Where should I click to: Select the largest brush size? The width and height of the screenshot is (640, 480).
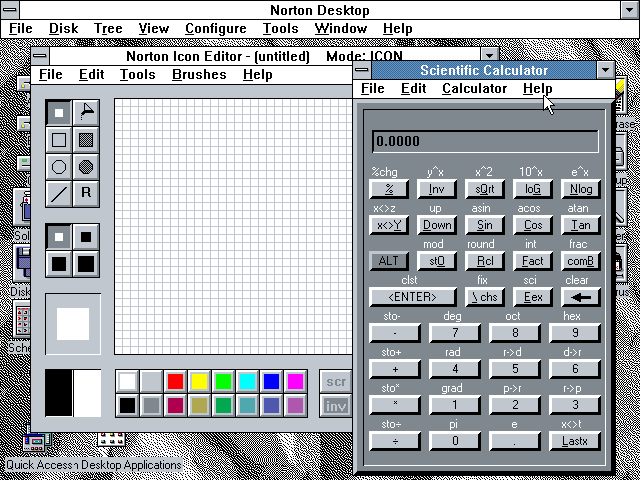click(x=86, y=264)
